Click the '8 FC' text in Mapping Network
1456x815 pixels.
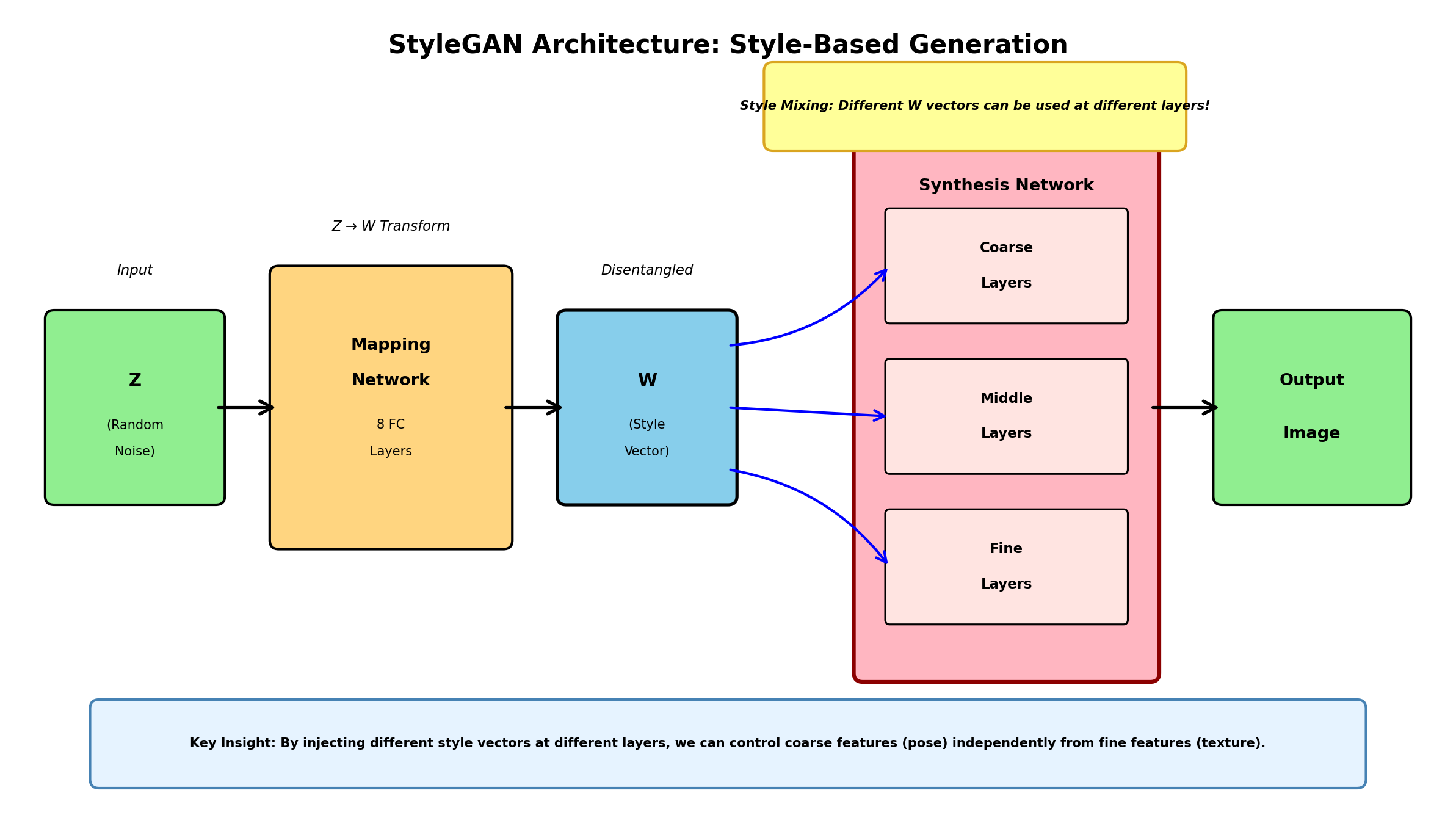(391, 424)
